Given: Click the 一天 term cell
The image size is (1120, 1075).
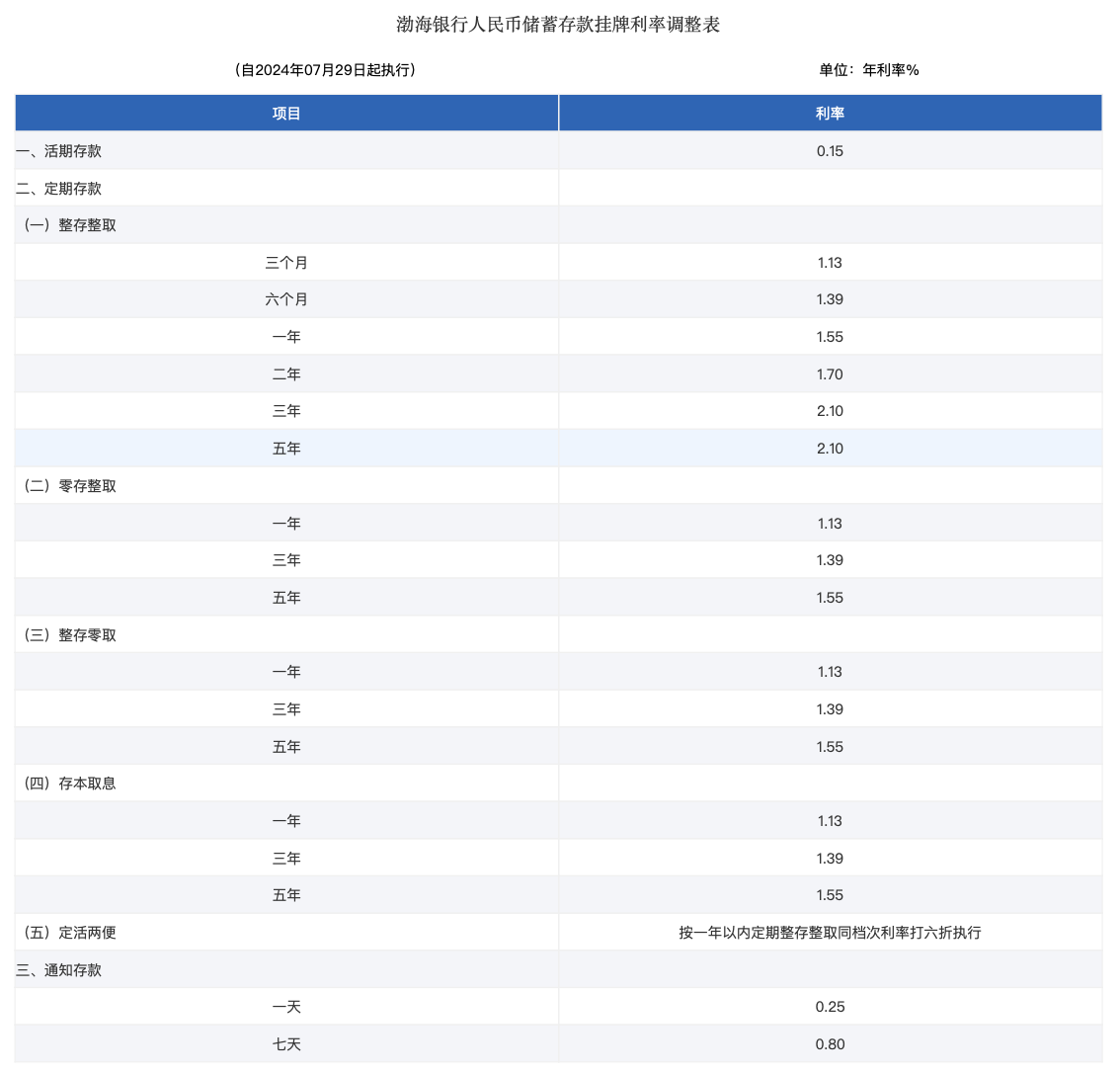Looking at the screenshot, I should coord(286,1007).
